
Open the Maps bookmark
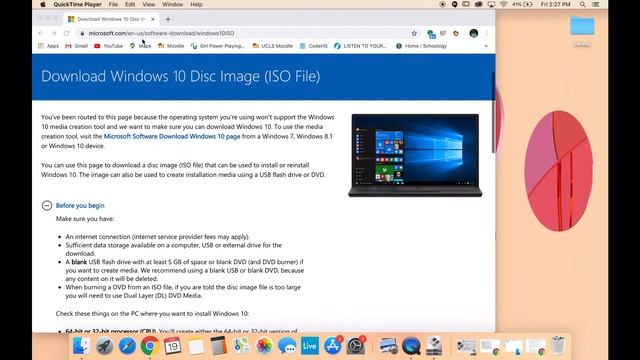tap(140, 46)
